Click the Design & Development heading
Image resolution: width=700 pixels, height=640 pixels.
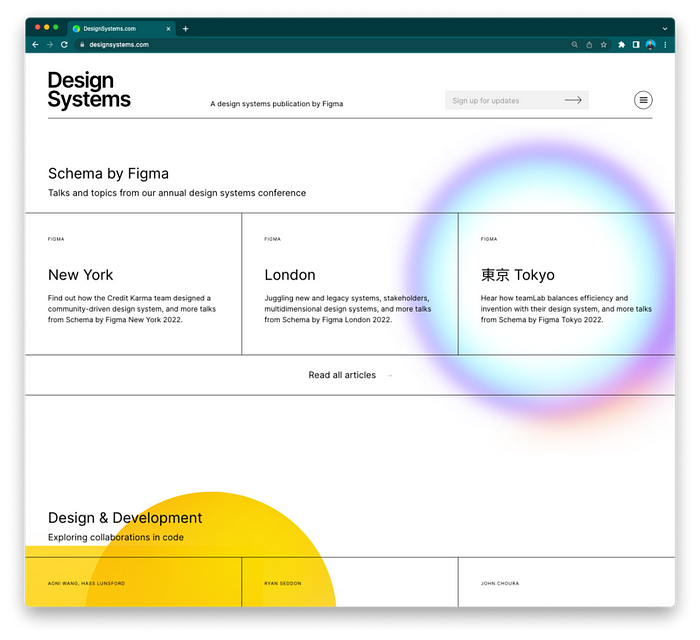pyautogui.click(x=125, y=518)
